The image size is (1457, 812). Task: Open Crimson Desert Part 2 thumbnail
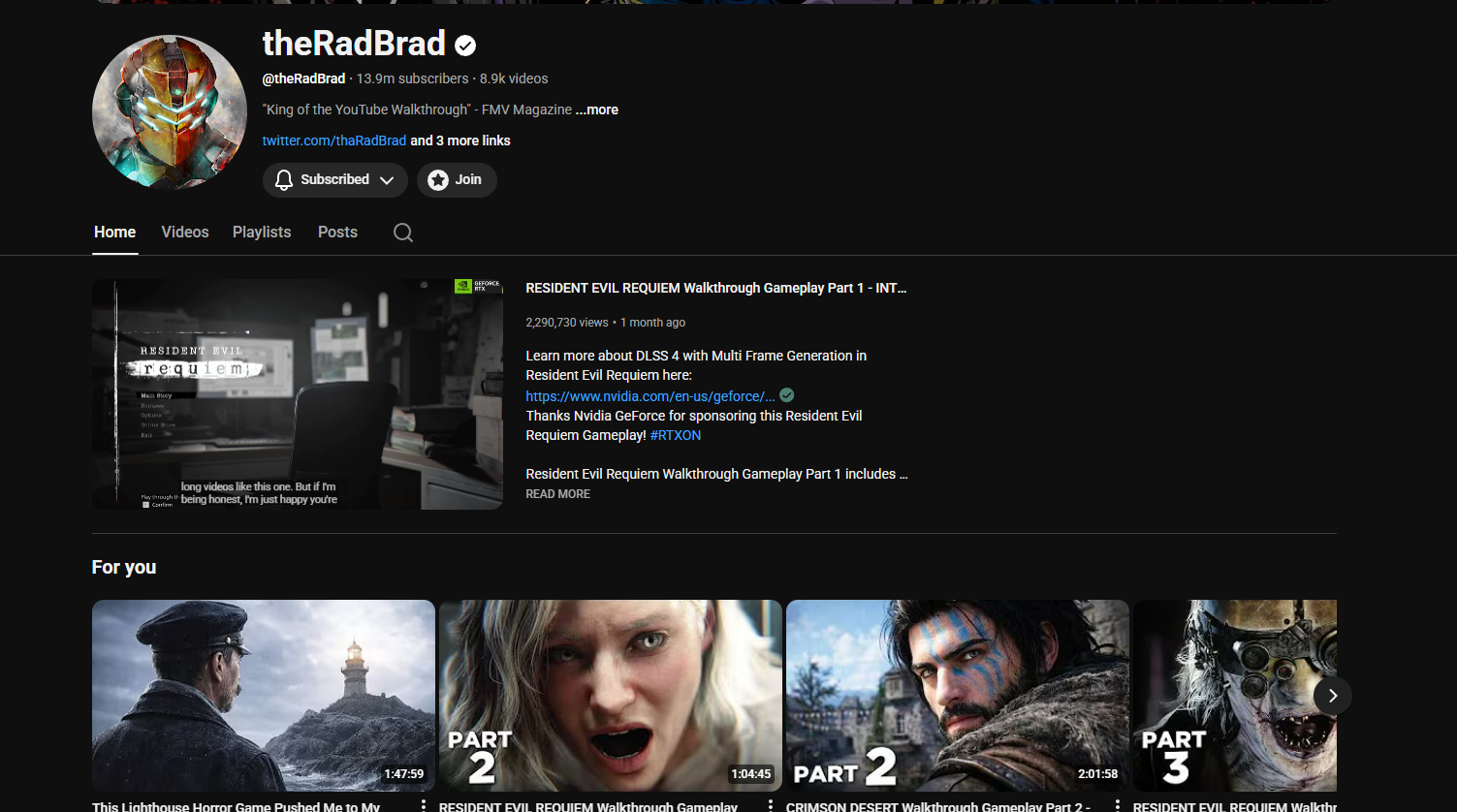[x=957, y=695]
